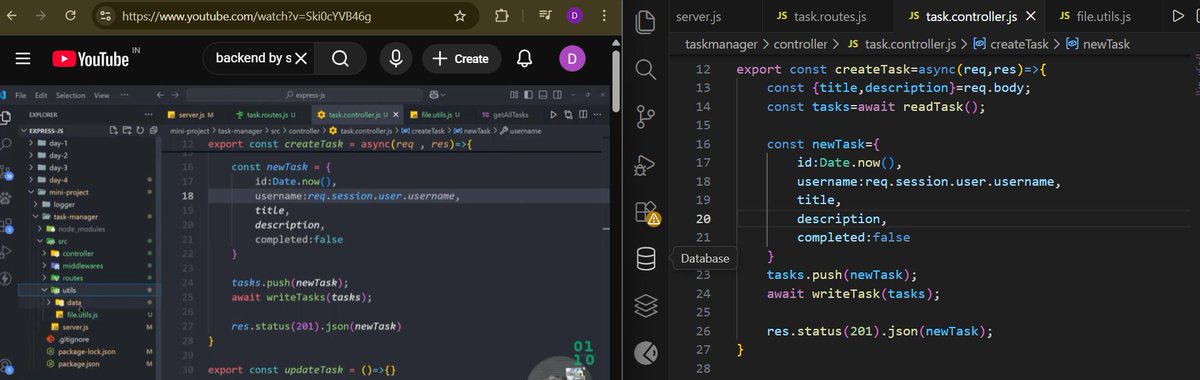1200x380 pixels.
Task: Open Chrome profile D avatar in toolbar
Action: point(574,16)
